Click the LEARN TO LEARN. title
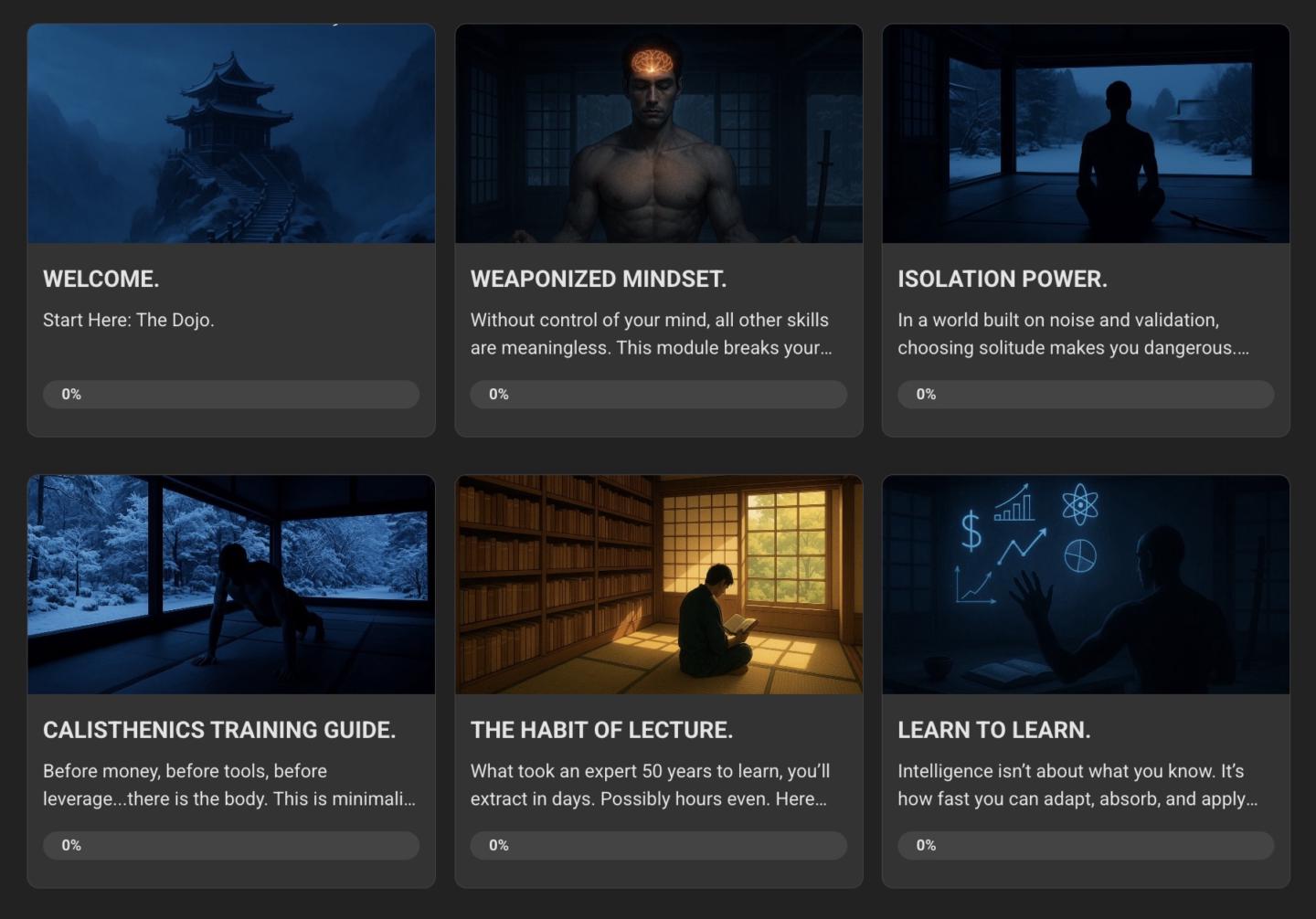 click(x=994, y=731)
